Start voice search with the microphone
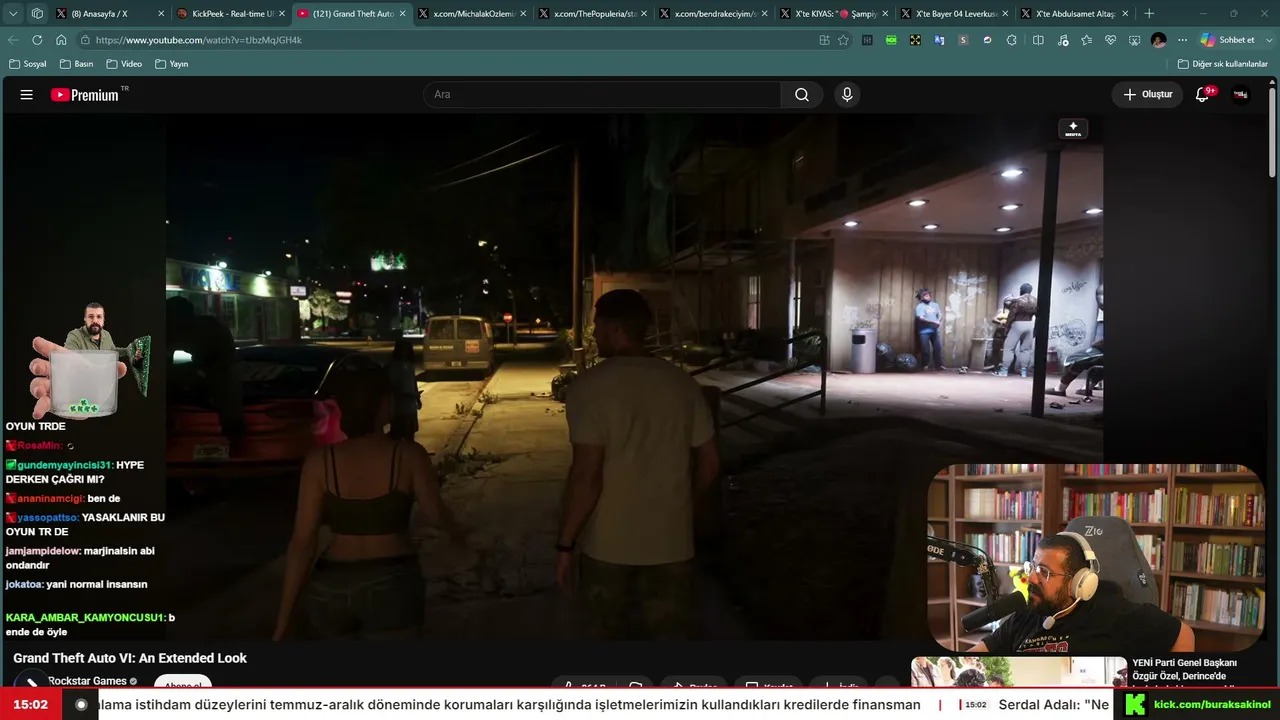The image size is (1280, 720). [x=847, y=95]
